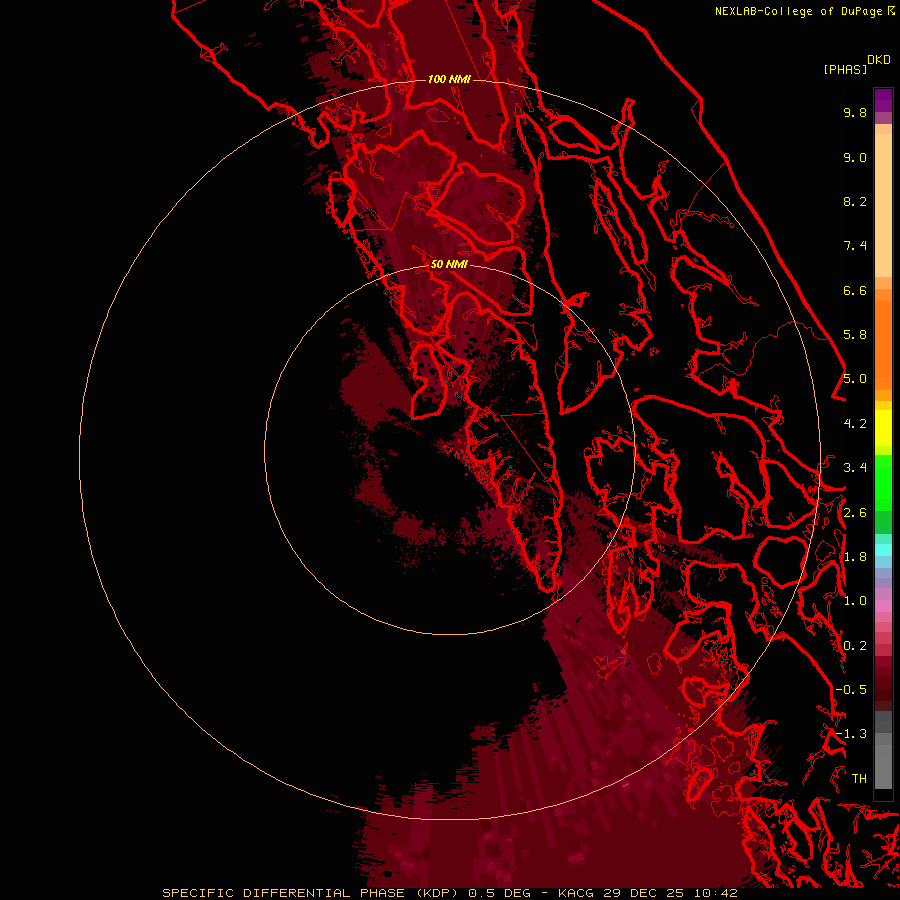The image size is (900, 900).
Task: Click the 7.4 value on the color scale
Action: pos(855,246)
